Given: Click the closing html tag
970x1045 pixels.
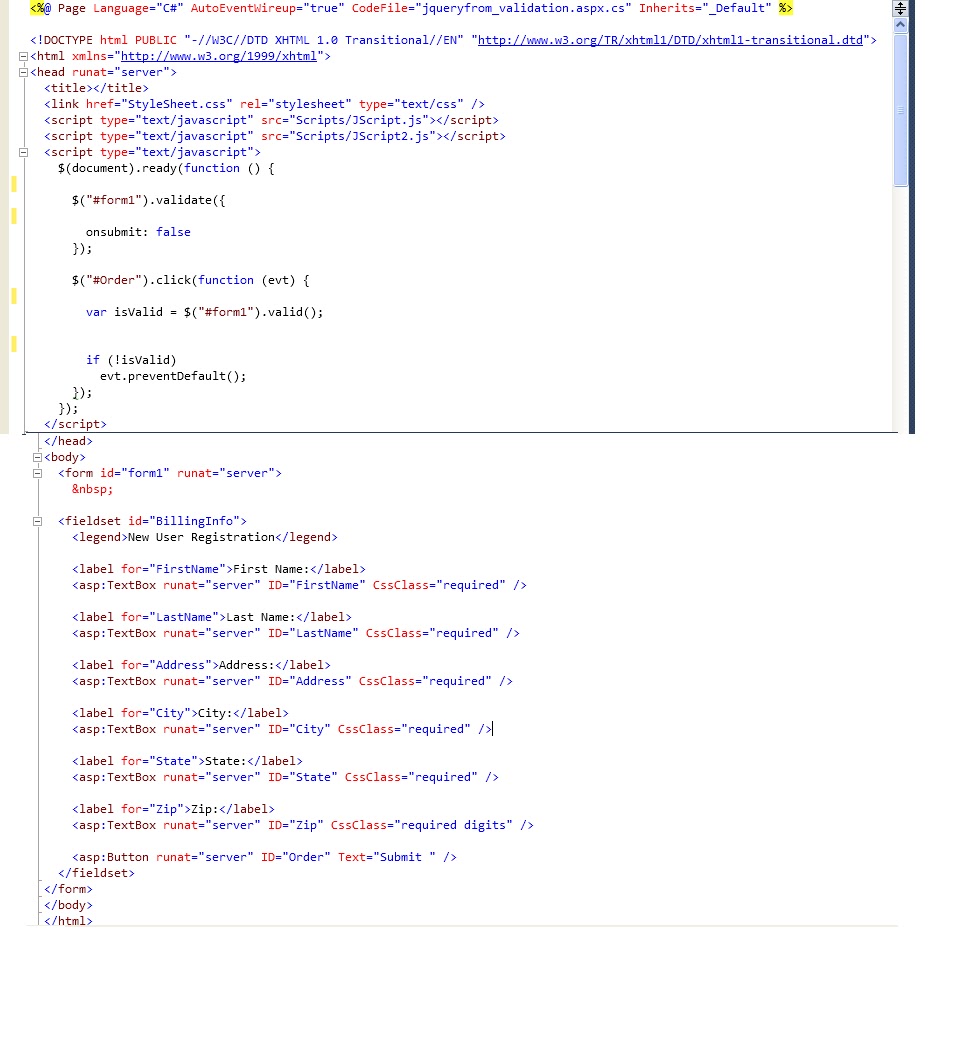Looking at the screenshot, I should coord(69,921).
